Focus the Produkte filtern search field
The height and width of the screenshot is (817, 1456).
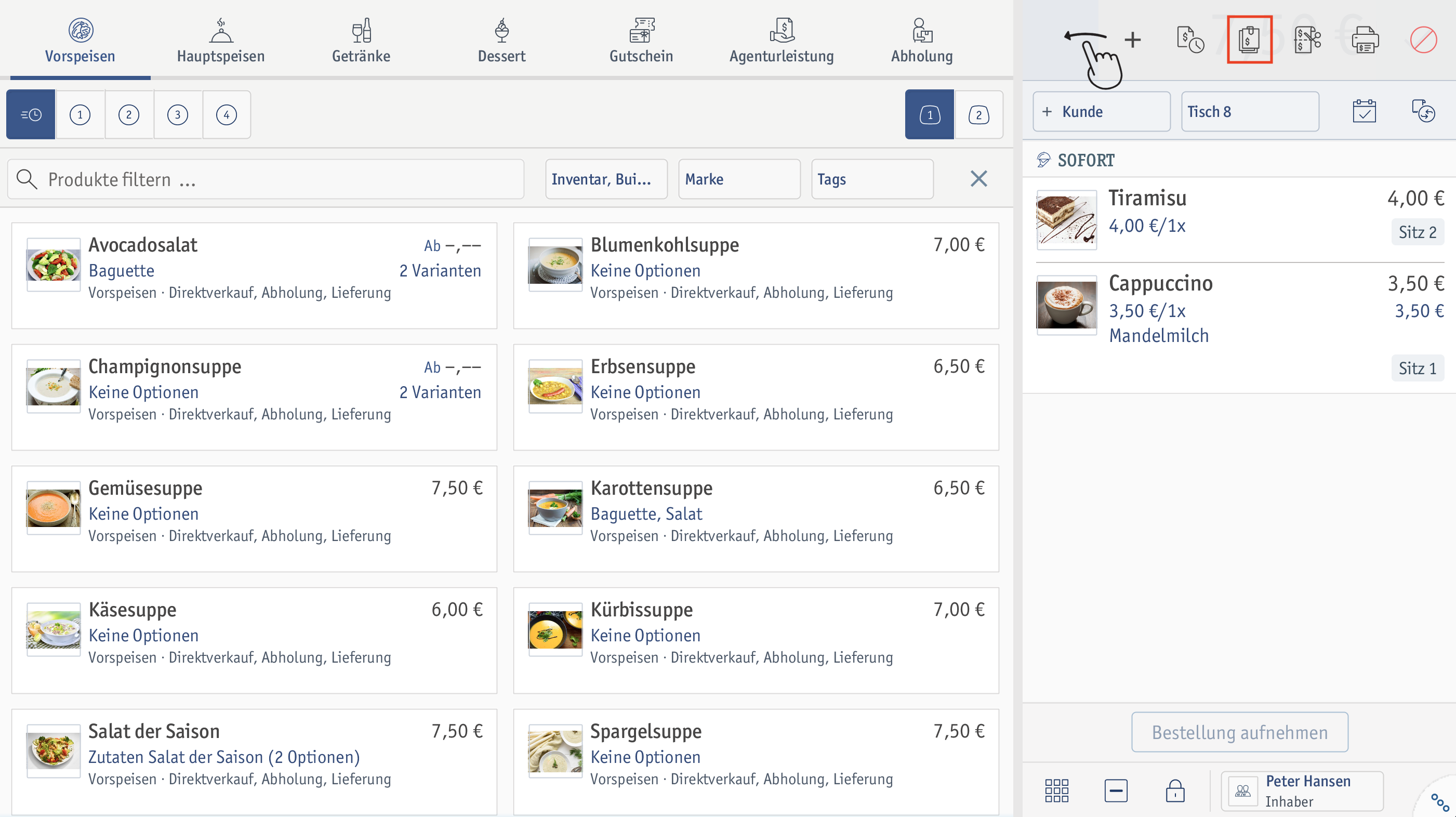[x=266, y=179]
